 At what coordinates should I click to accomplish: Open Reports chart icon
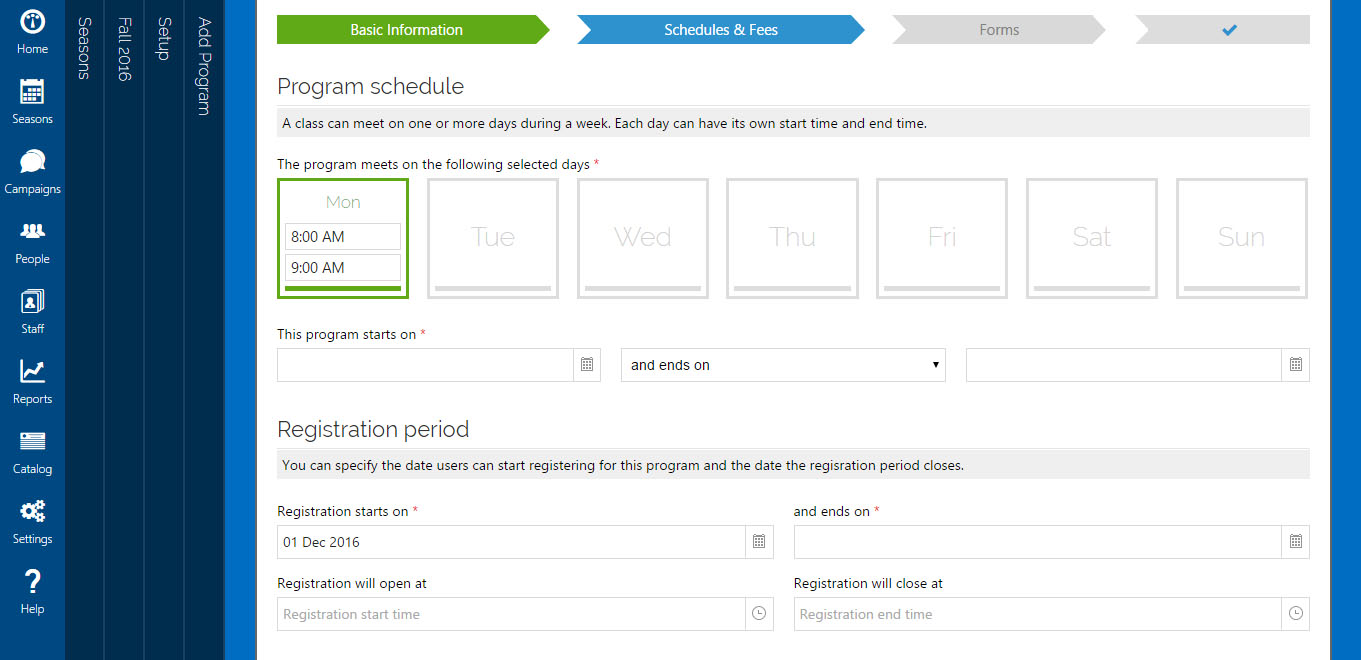(x=32, y=372)
